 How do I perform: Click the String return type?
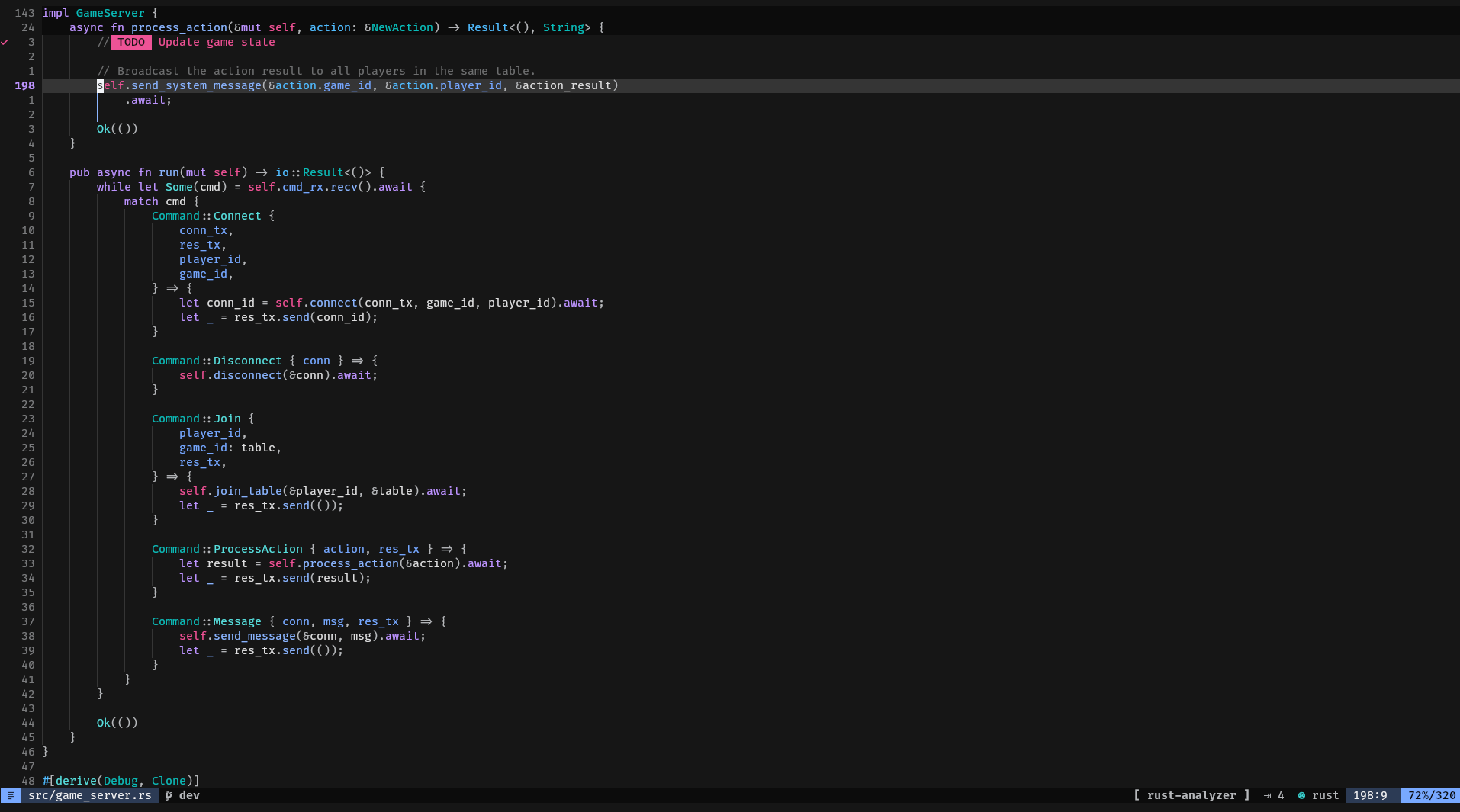(x=564, y=27)
